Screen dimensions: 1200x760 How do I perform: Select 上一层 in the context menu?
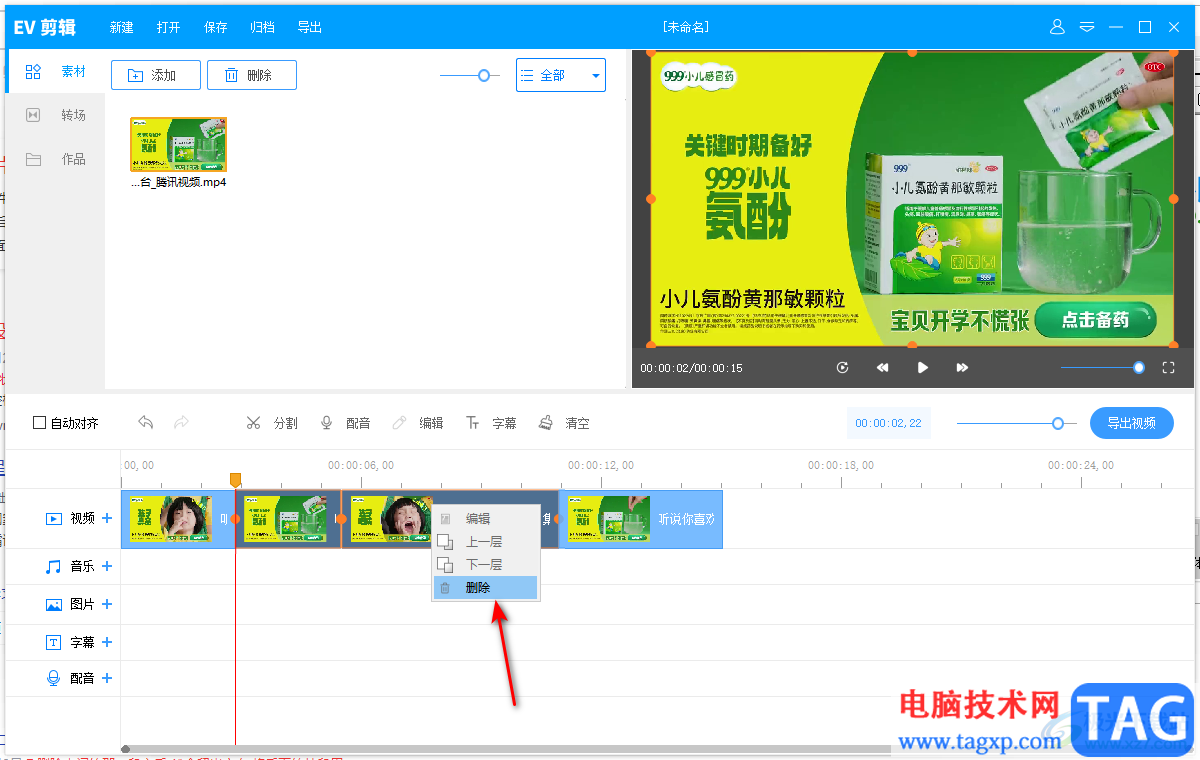pyautogui.click(x=485, y=542)
